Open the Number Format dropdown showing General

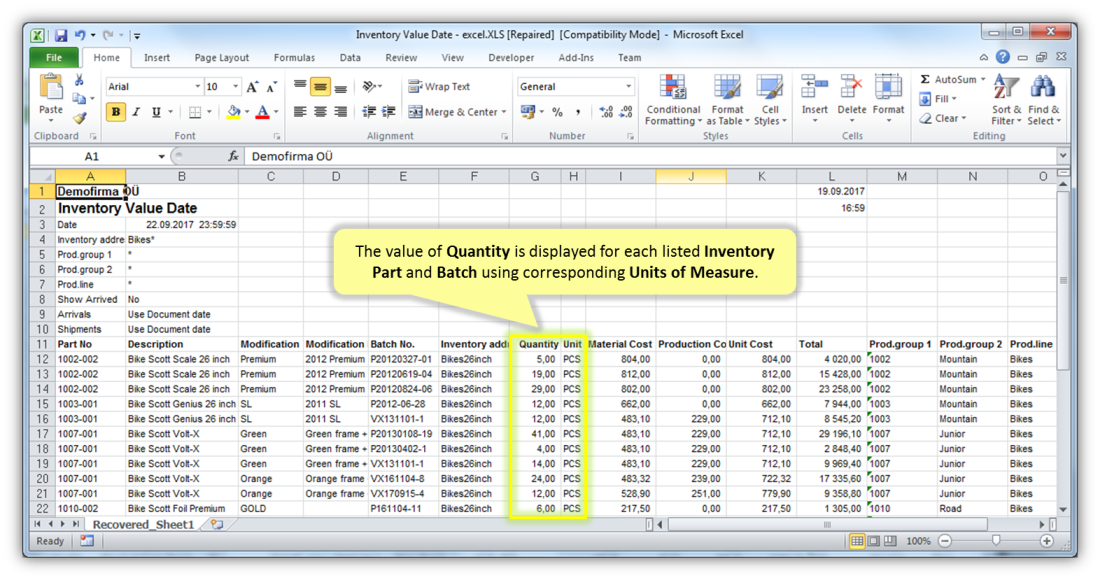click(629, 86)
